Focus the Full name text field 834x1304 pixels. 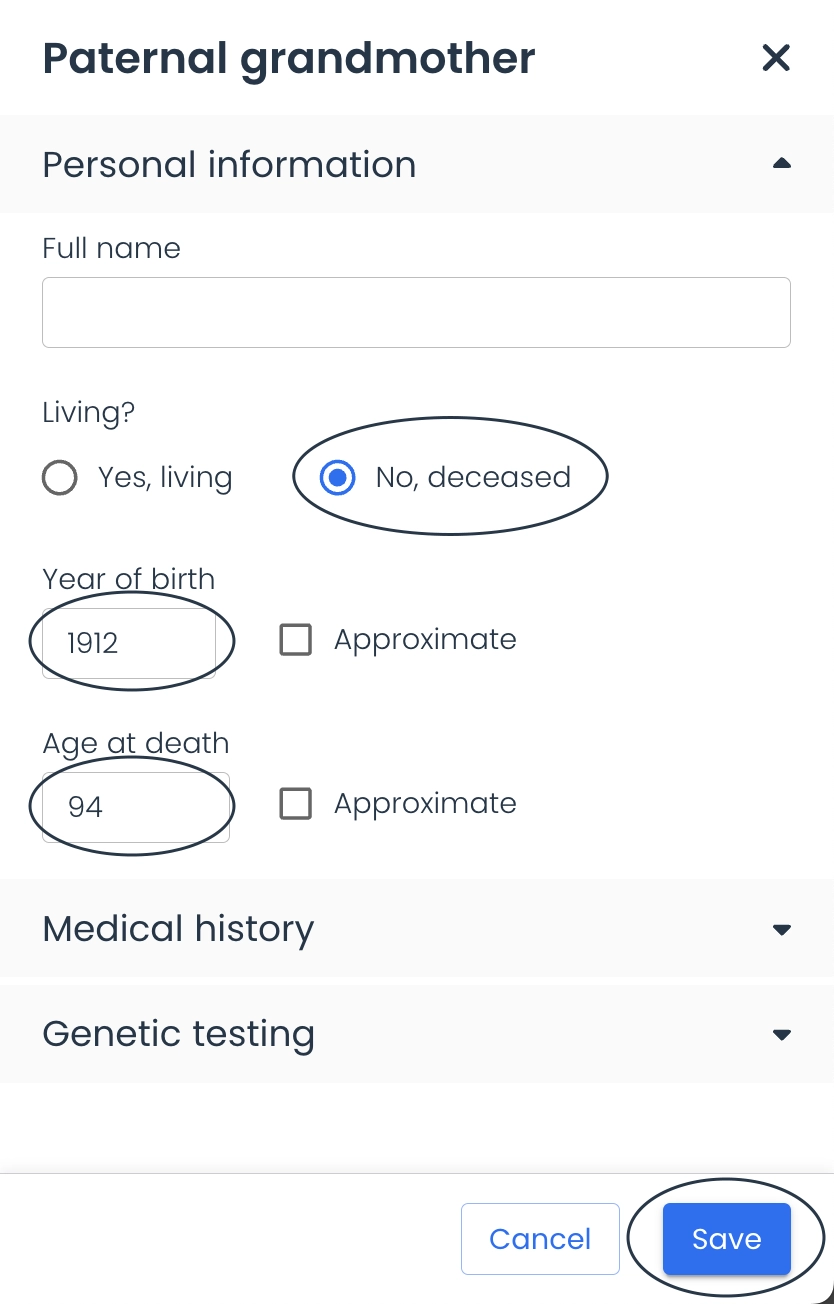pyautogui.click(x=416, y=313)
